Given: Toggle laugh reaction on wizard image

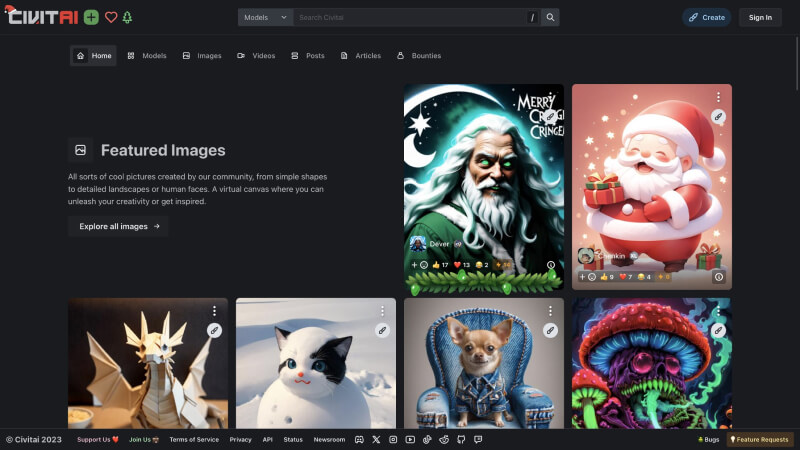Looking at the screenshot, I should pyautogui.click(x=484, y=265).
